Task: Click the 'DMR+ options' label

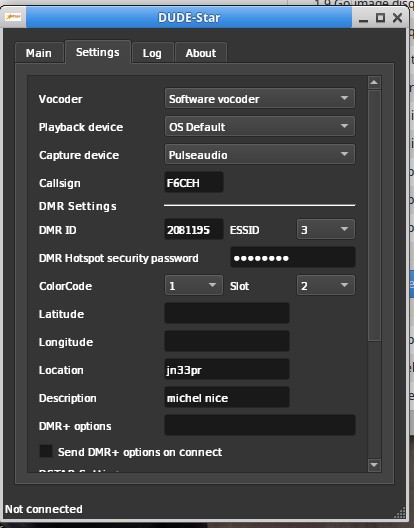Action: [x=75, y=426]
